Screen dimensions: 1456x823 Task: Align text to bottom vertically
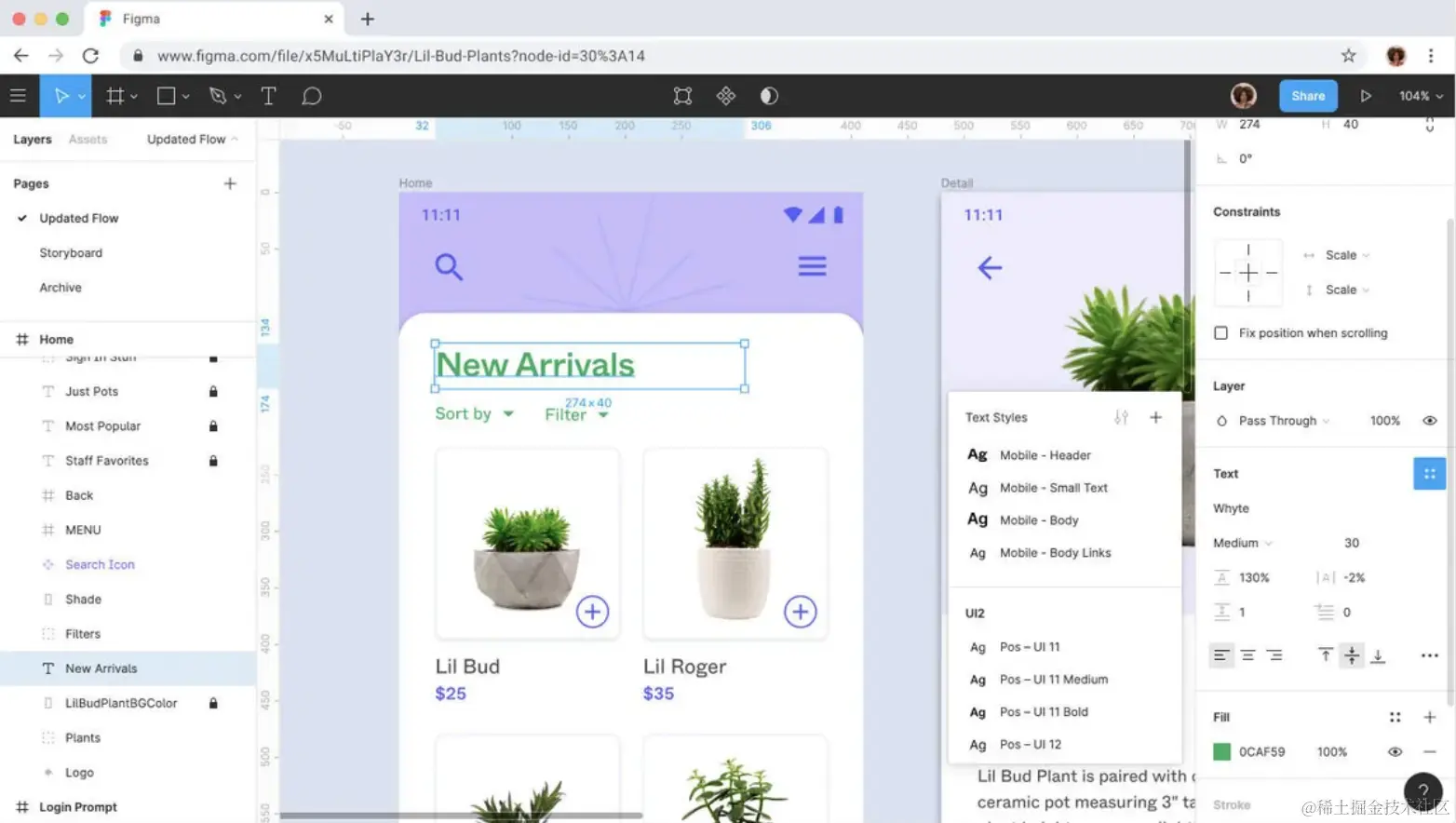[1379, 655]
